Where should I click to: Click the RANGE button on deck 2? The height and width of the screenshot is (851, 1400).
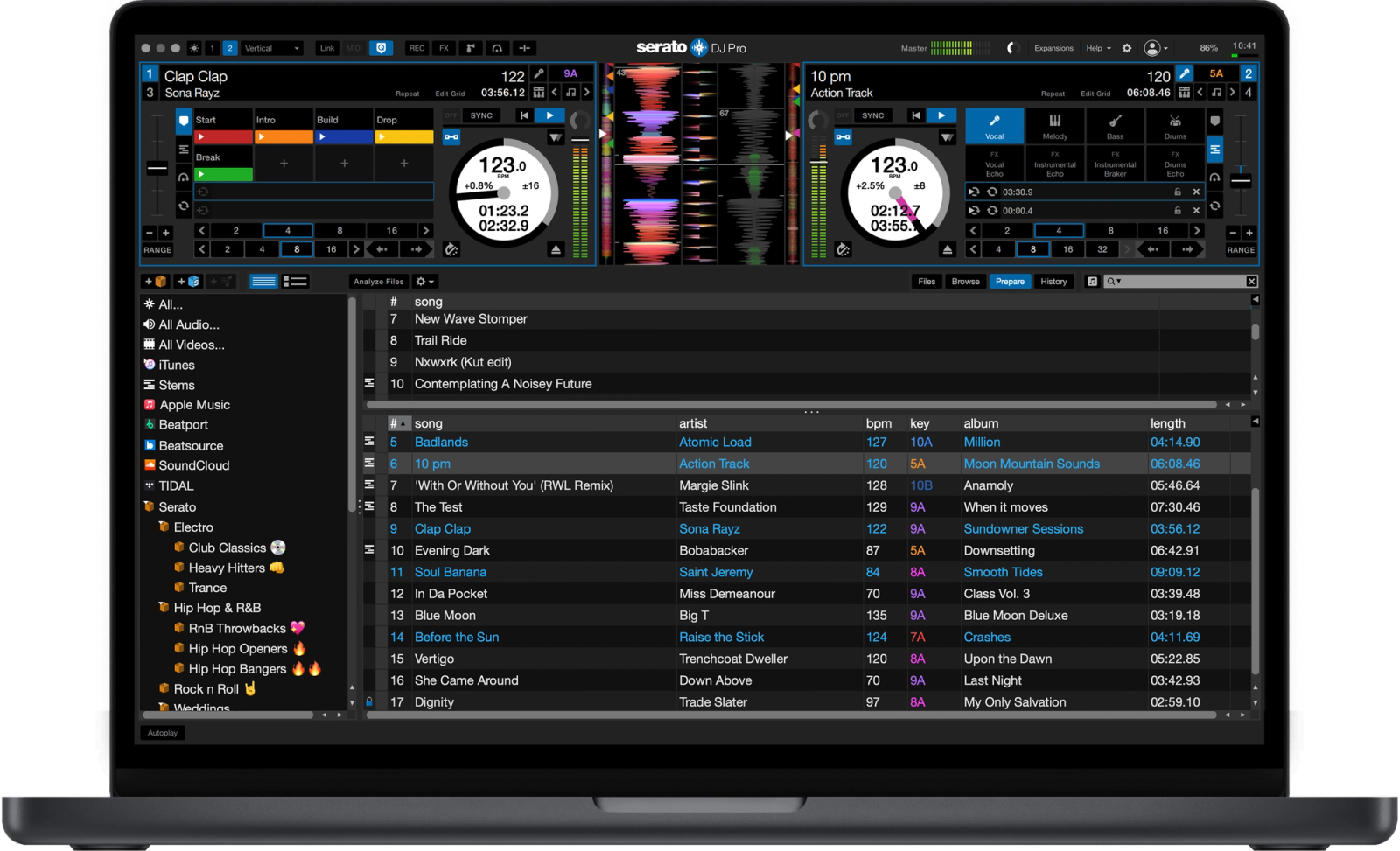pyautogui.click(x=1241, y=250)
